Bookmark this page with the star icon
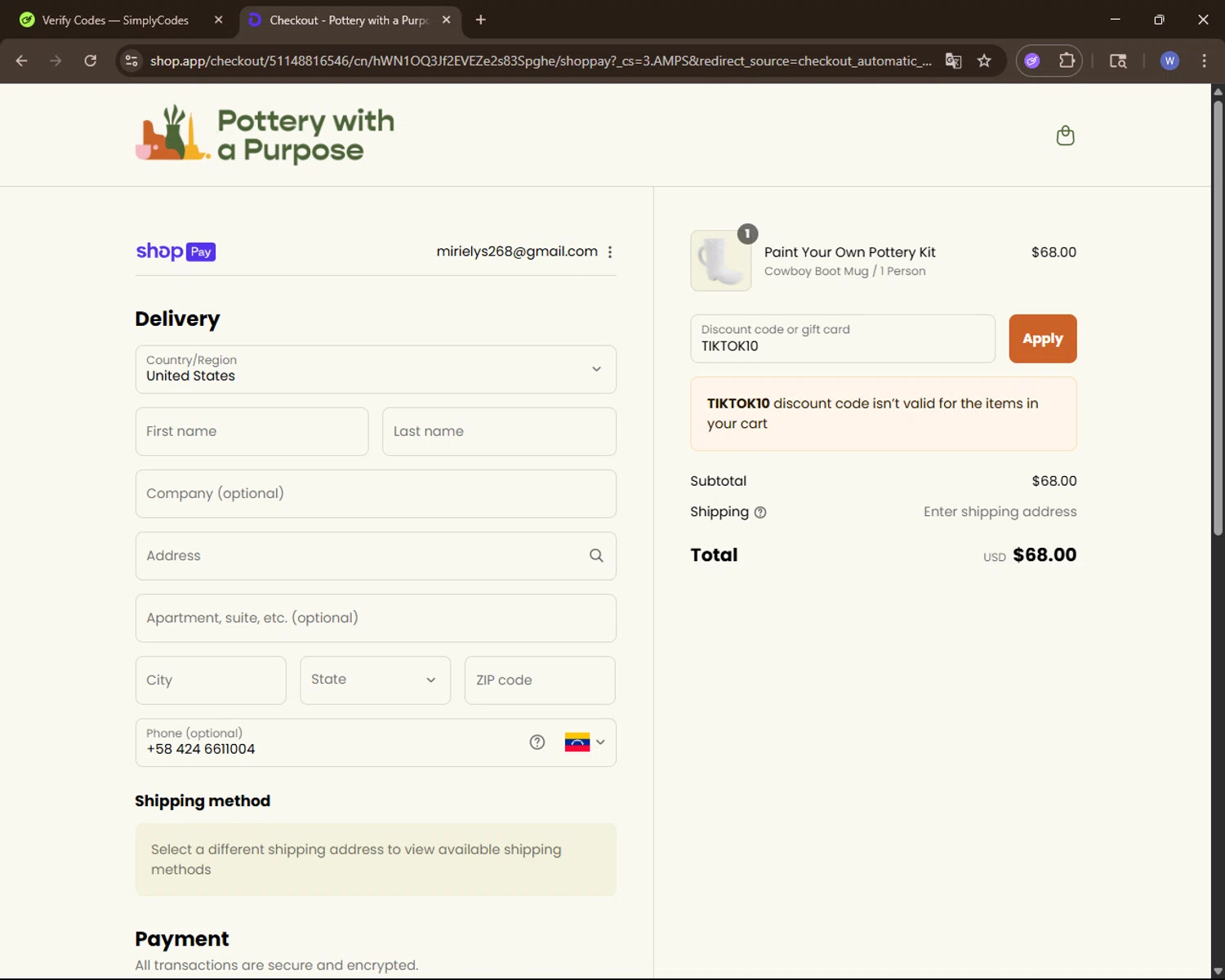Viewport: 1225px width, 980px height. 984,60
